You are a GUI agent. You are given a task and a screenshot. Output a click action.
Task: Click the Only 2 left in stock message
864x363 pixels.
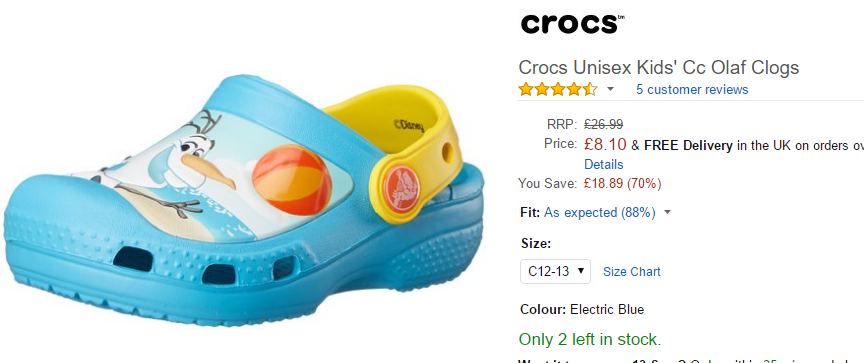coord(590,339)
